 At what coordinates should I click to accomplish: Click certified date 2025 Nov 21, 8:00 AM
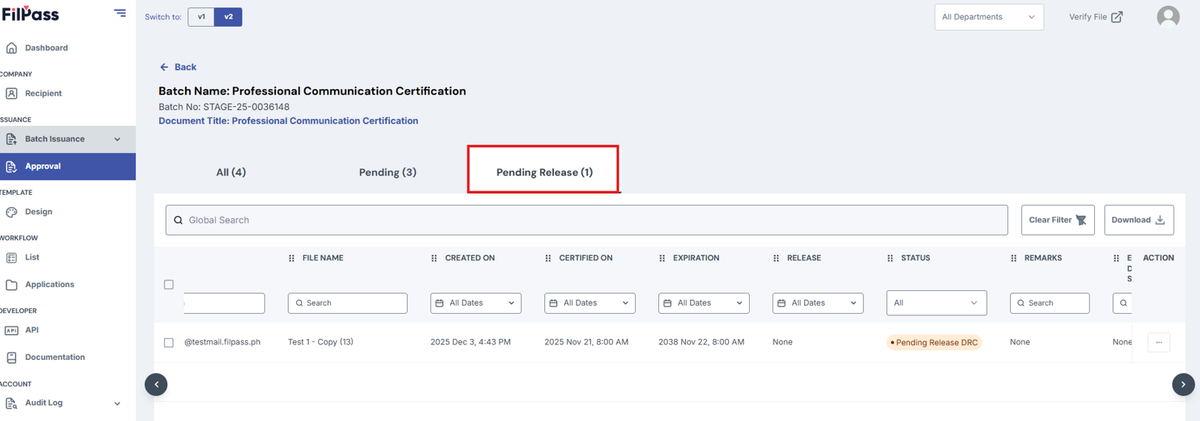click(x=586, y=342)
